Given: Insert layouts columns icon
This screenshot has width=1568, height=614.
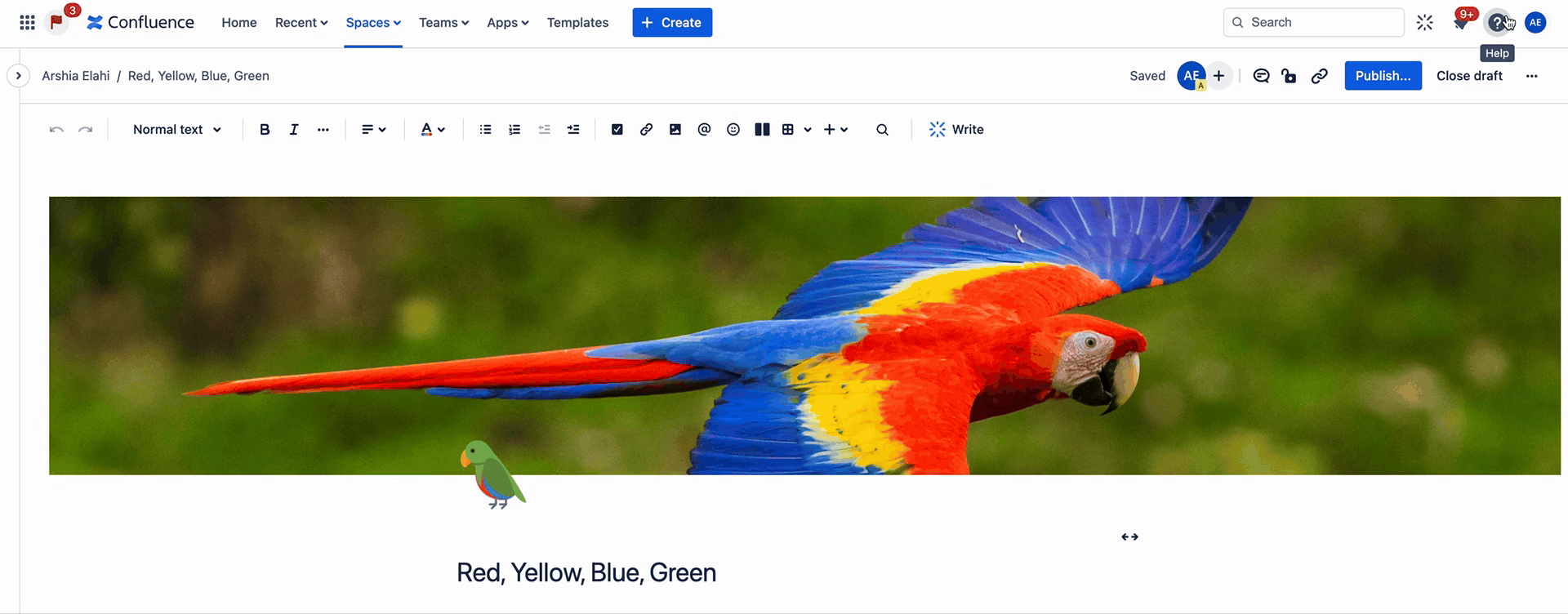Looking at the screenshot, I should (762, 129).
